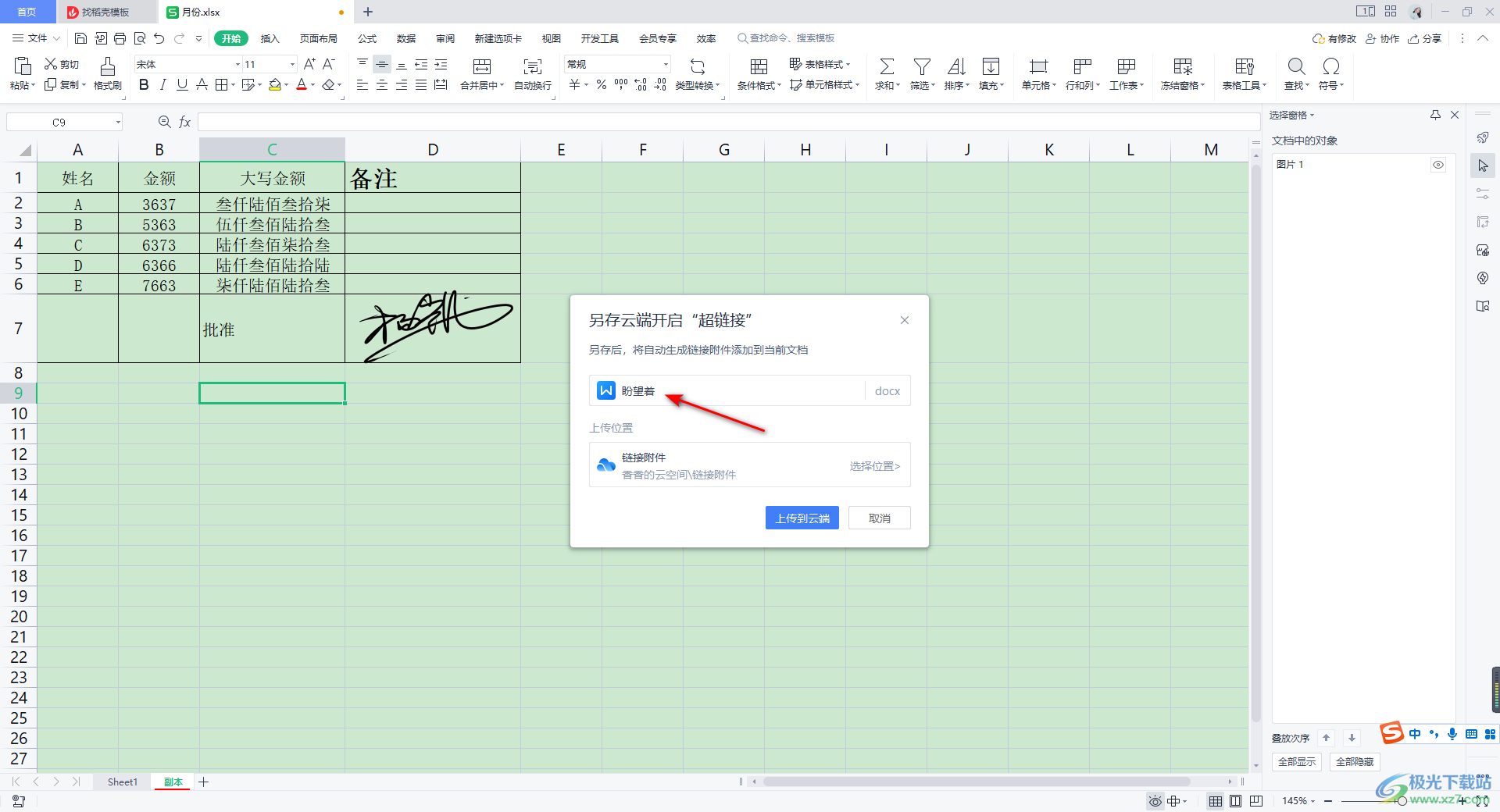Expand the Name Box dropdown
Image resolution: width=1500 pixels, height=812 pixels.
(118, 122)
